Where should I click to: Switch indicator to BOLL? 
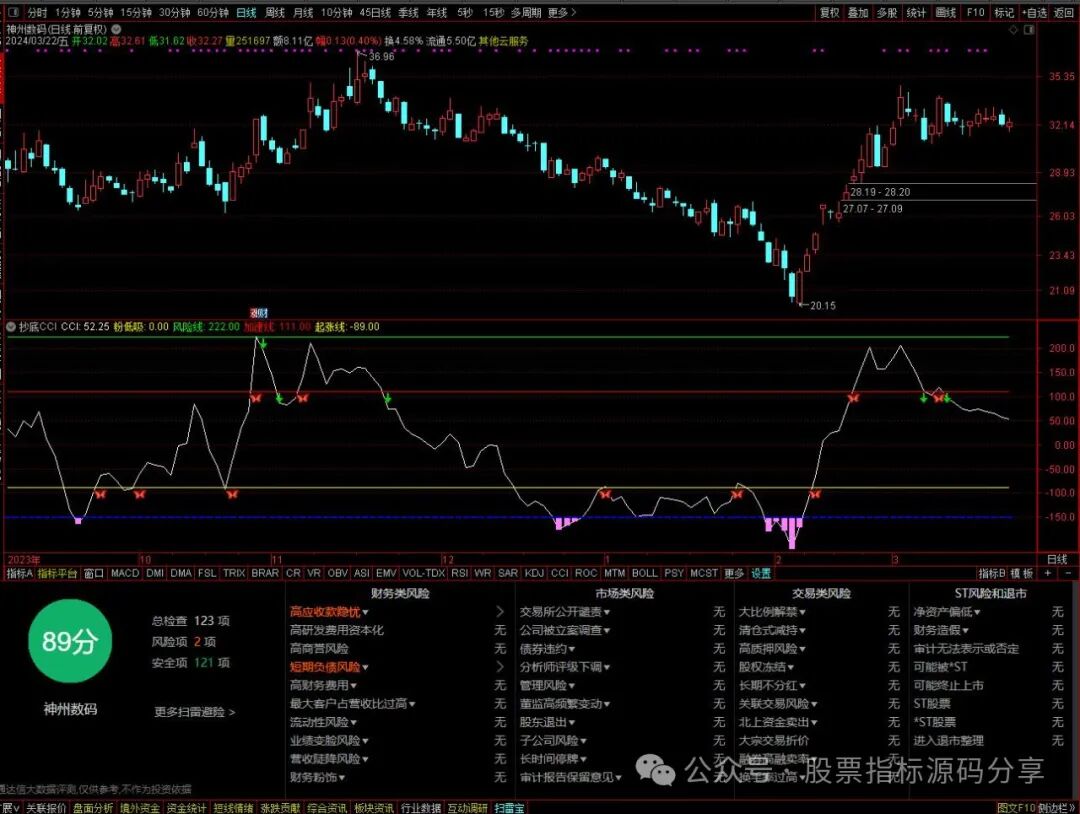point(645,573)
